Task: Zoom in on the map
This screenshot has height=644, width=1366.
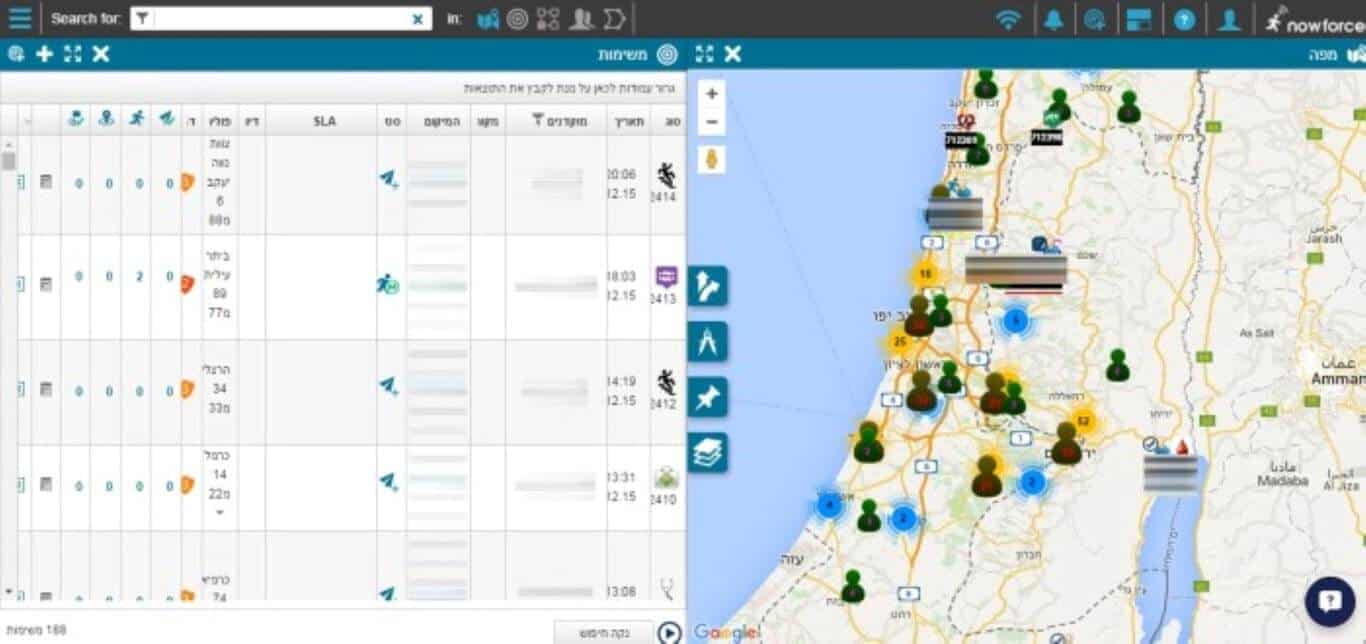Action: [712, 94]
